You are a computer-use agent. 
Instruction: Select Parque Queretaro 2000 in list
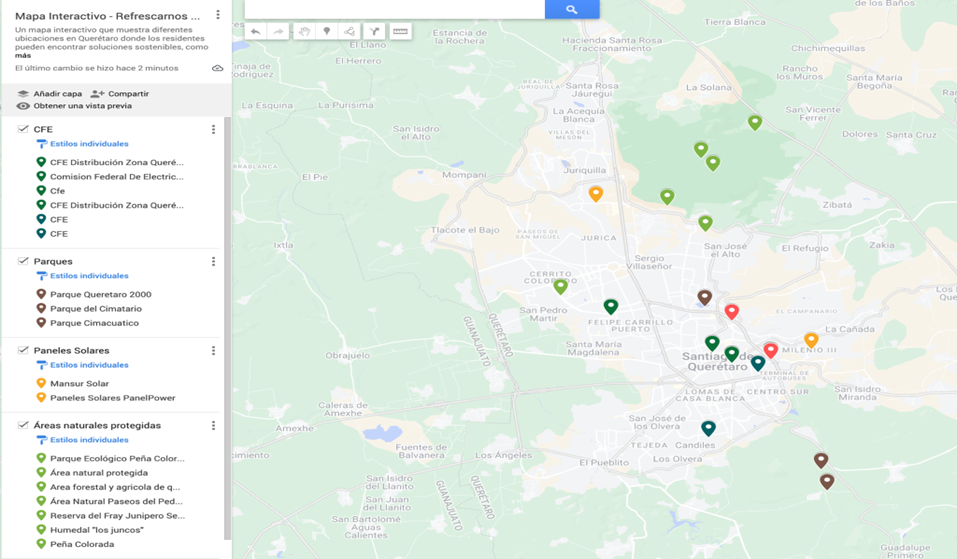(100, 295)
